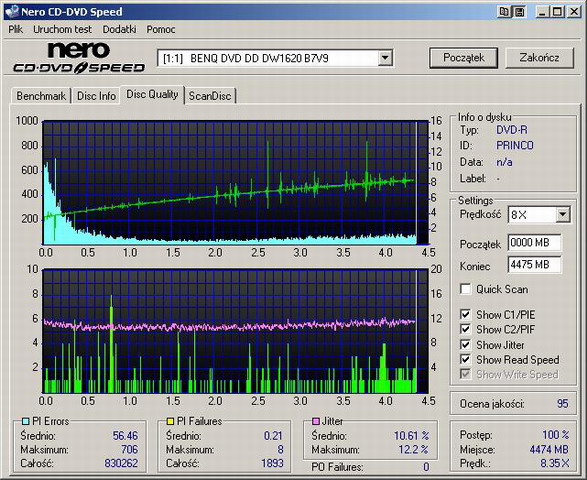Click the Początek start button

click(x=463, y=58)
